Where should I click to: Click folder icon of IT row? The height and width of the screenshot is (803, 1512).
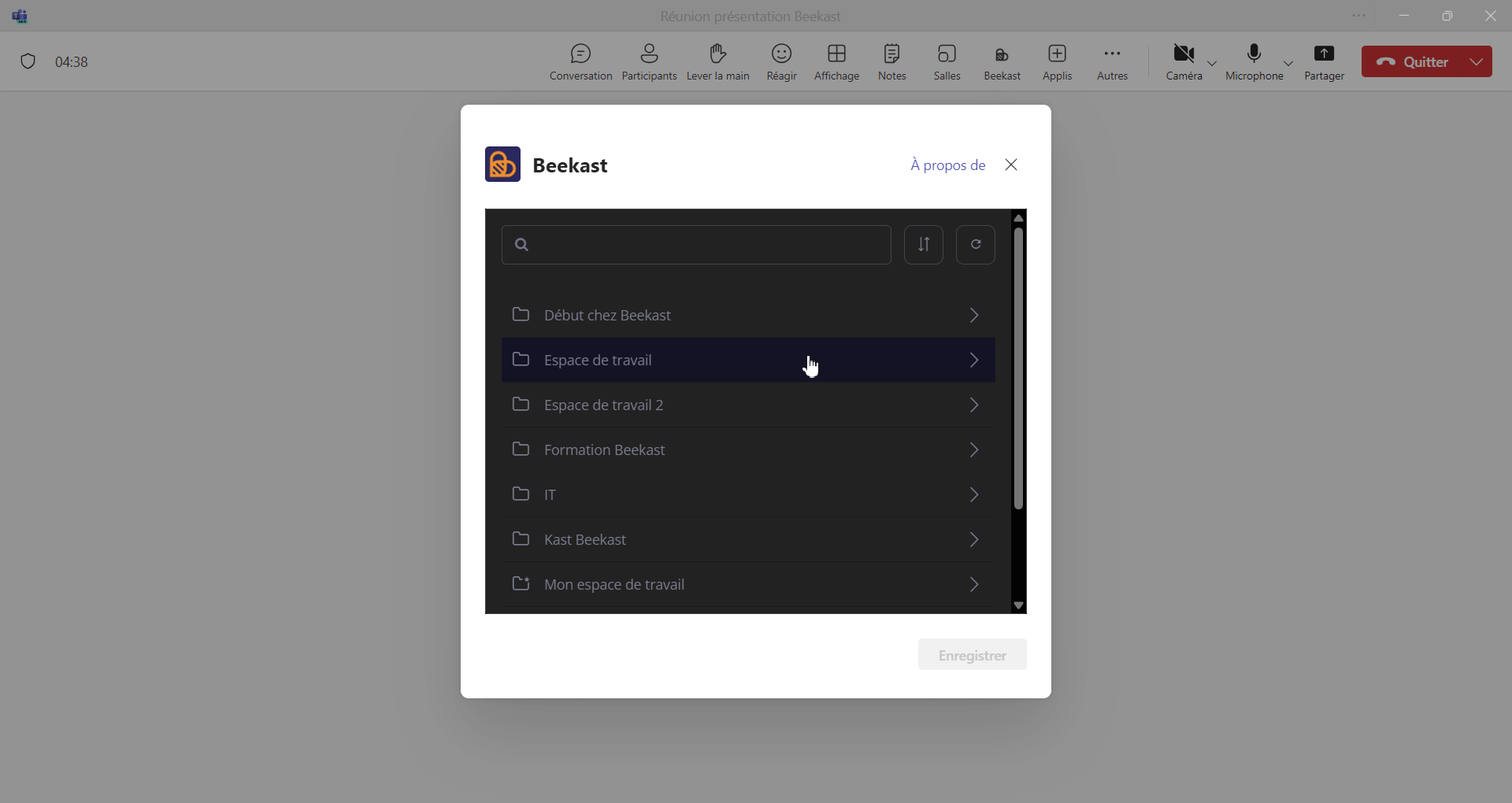pos(521,494)
